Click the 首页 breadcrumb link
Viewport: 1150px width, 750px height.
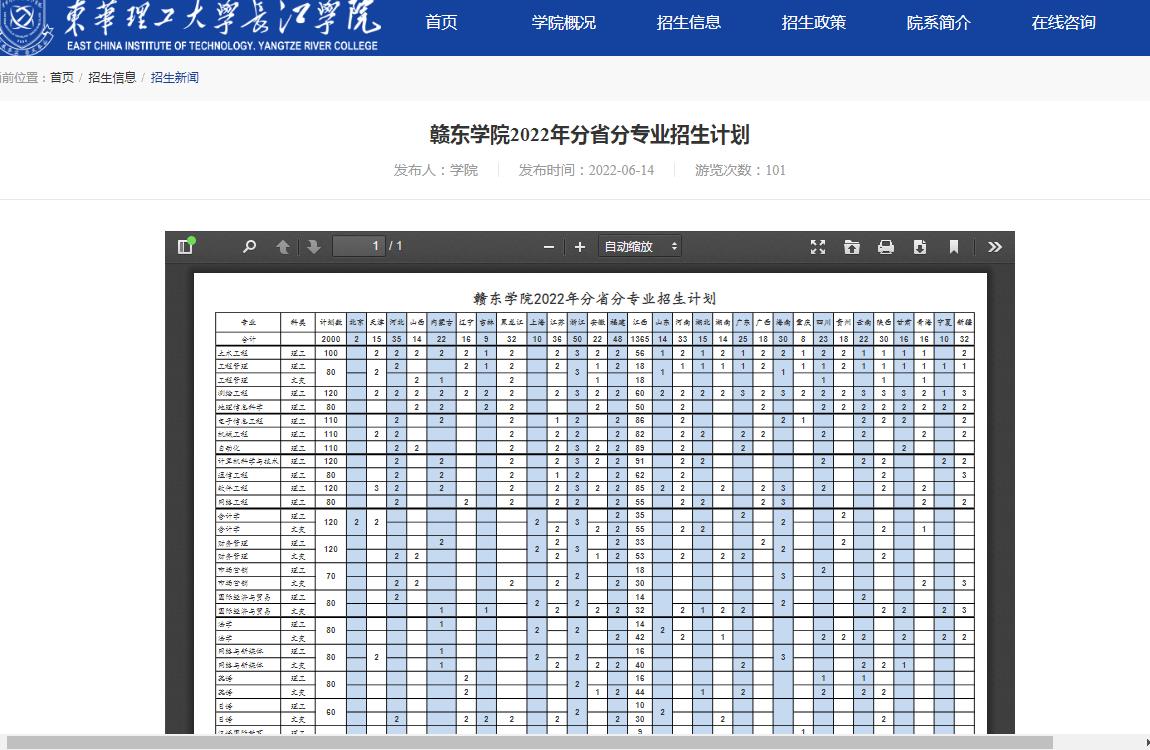pyautogui.click(x=62, y=78)
